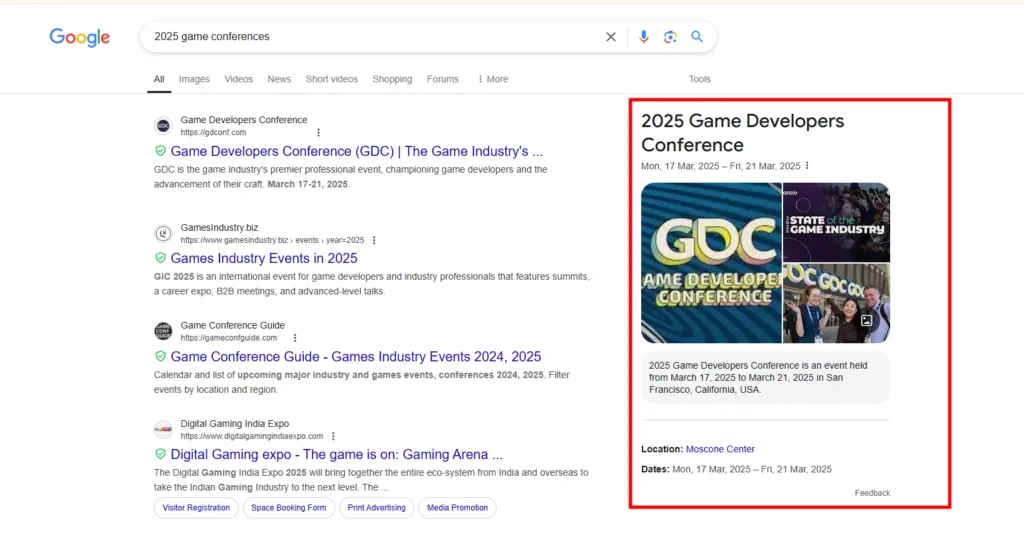Screen dimensions: 1024x542
Task: Switch to the Images tab
Action: click(194, 79)
